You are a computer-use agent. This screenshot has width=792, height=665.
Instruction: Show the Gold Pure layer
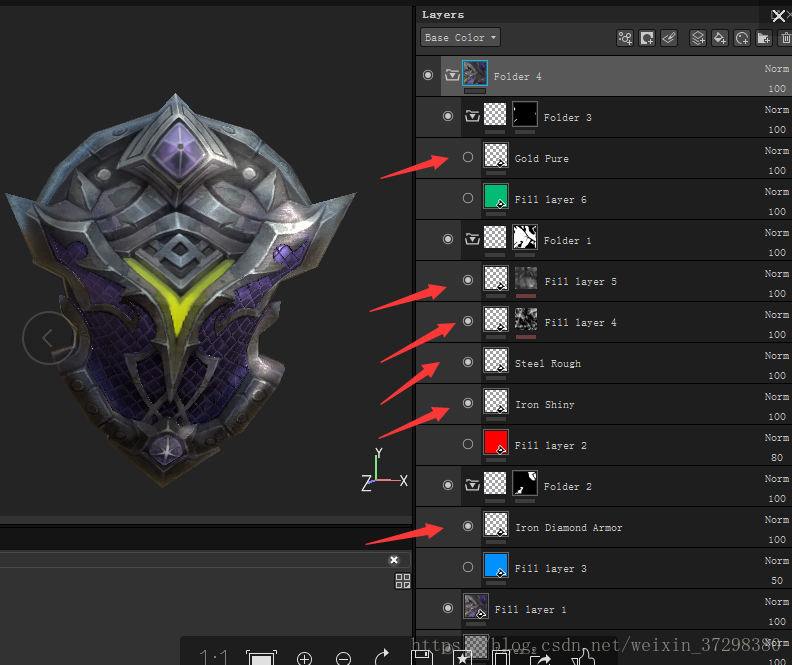(468, 157)
